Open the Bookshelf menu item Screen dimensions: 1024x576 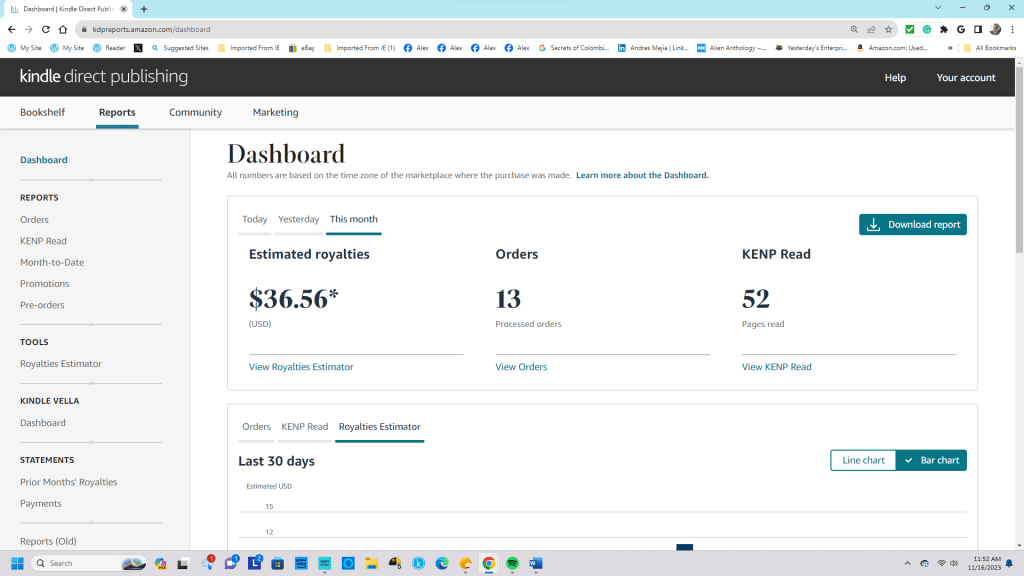pyautogui.click(x=42, y=112)
